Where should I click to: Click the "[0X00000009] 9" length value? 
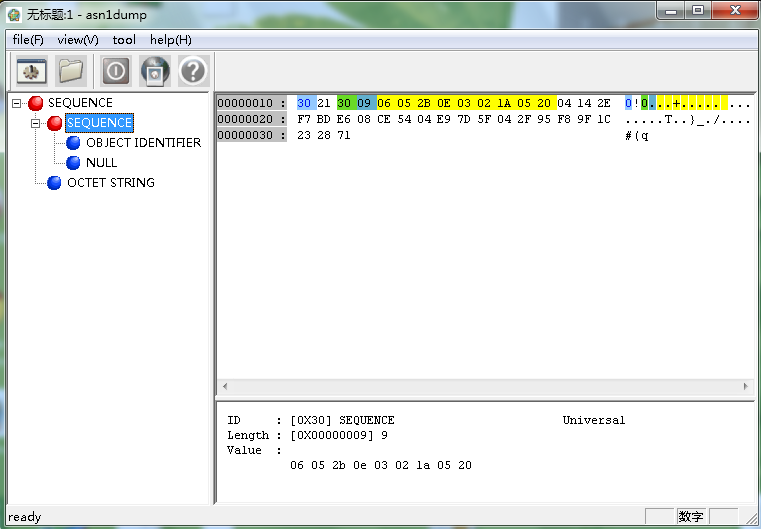click(x=339, y=435)
